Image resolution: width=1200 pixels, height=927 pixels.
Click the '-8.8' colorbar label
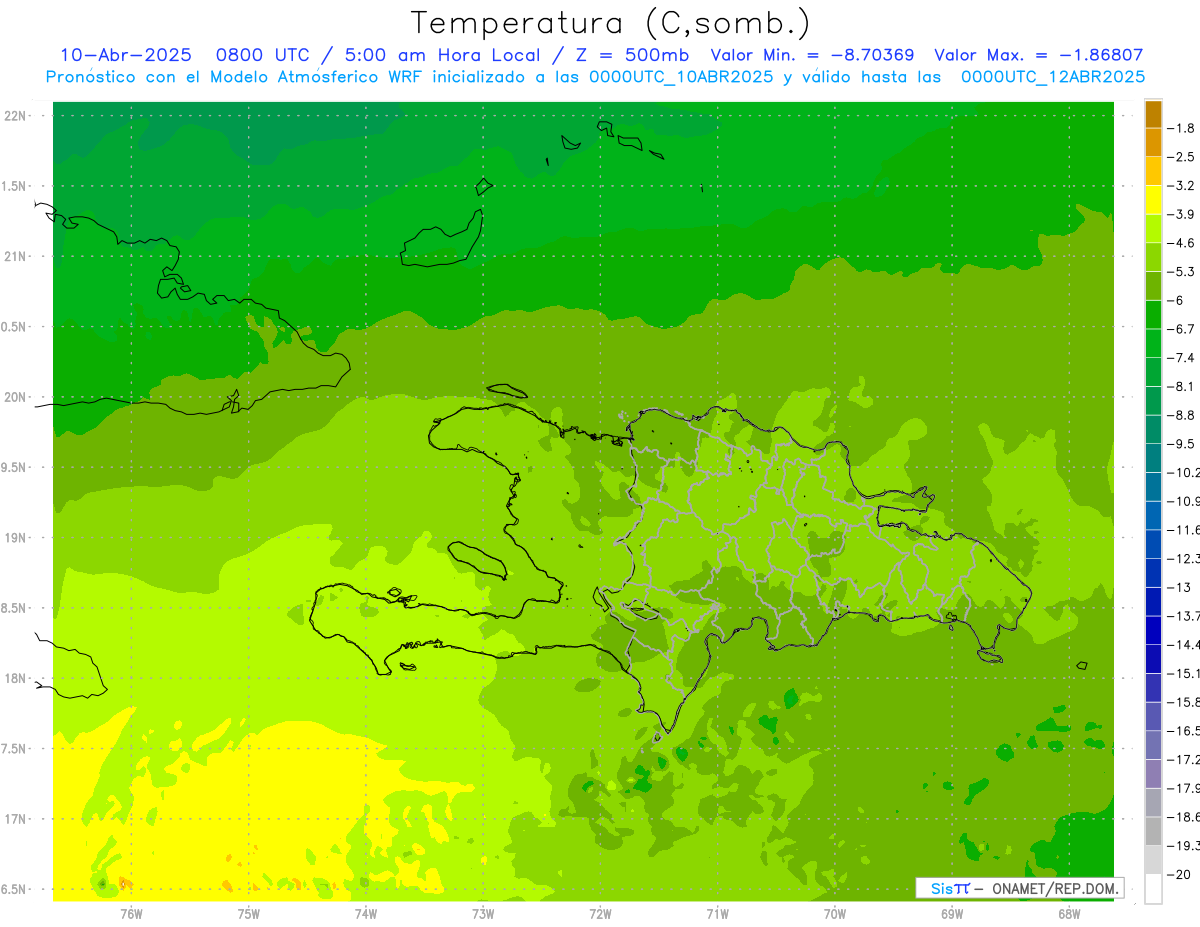(x=1183, y=415)
